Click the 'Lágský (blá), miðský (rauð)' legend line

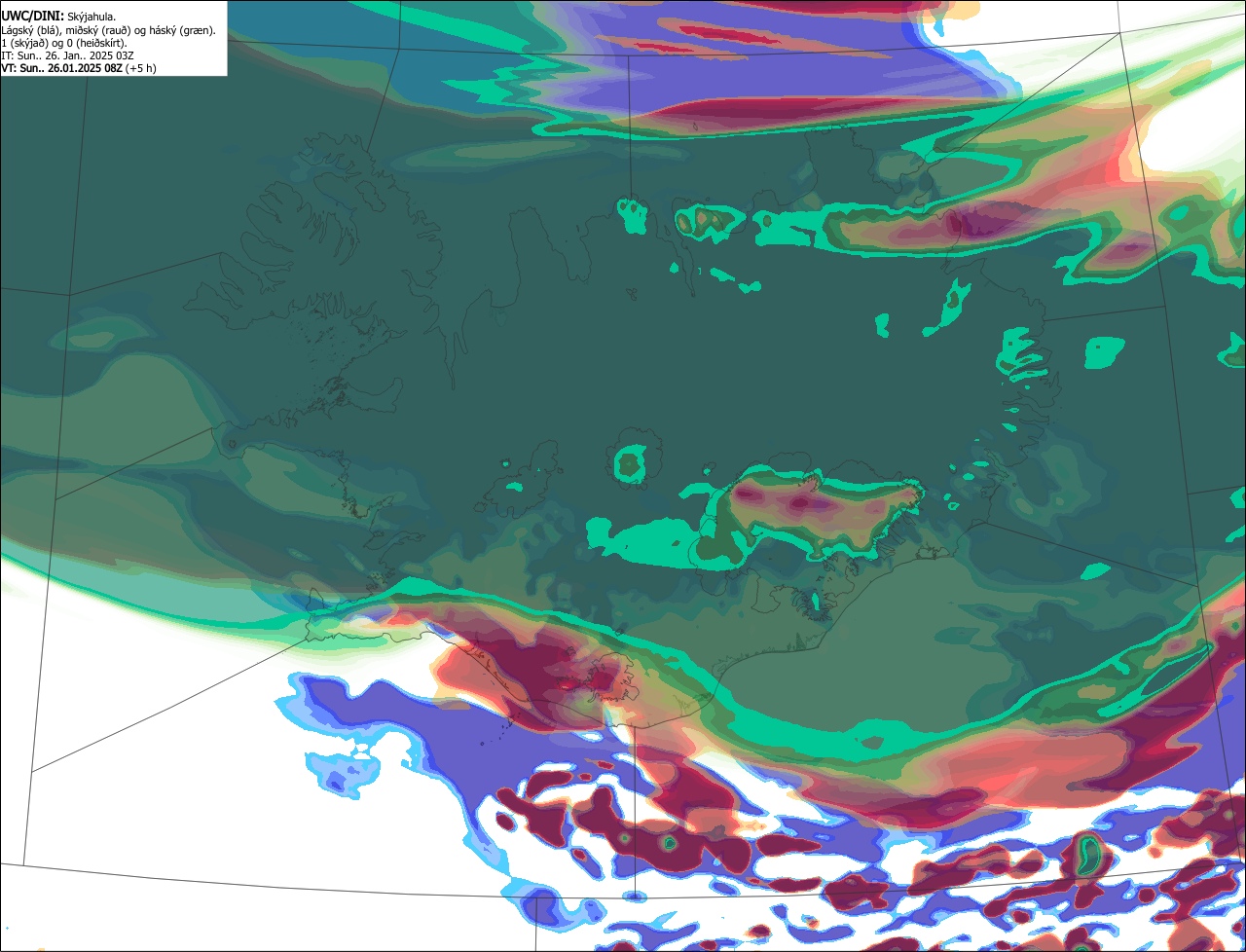click(x=108, y=30)
